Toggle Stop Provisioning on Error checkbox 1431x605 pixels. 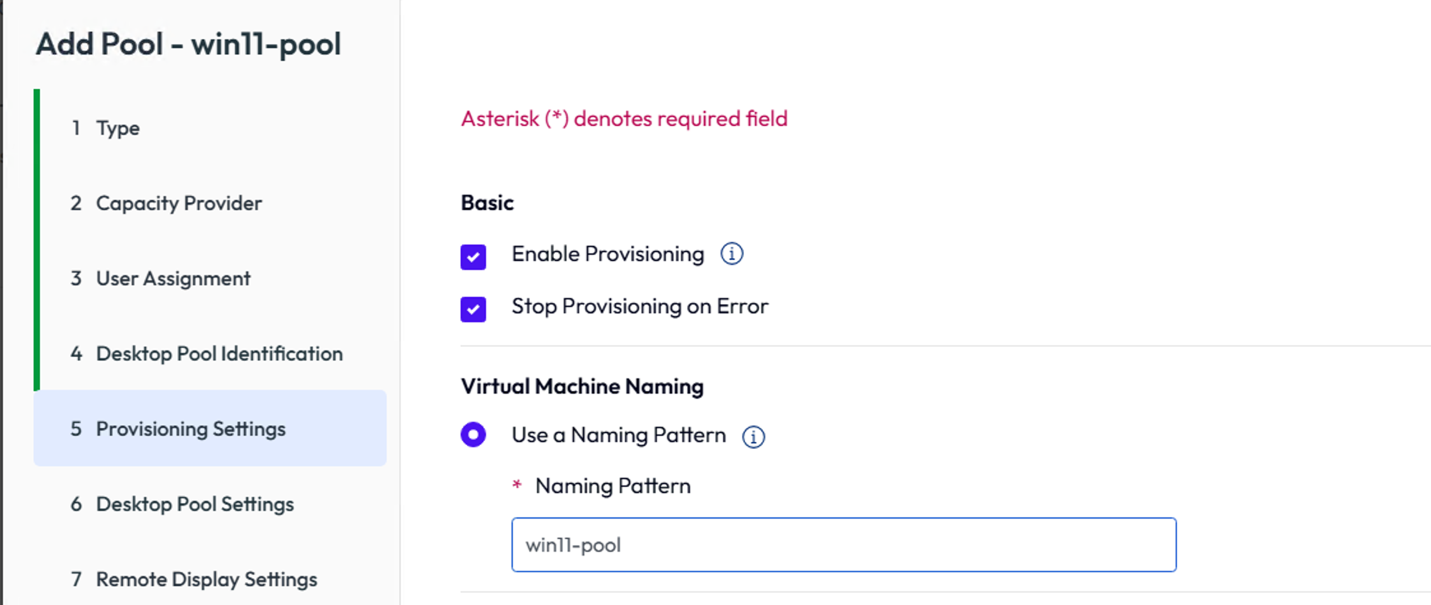(x=473, y=309)
